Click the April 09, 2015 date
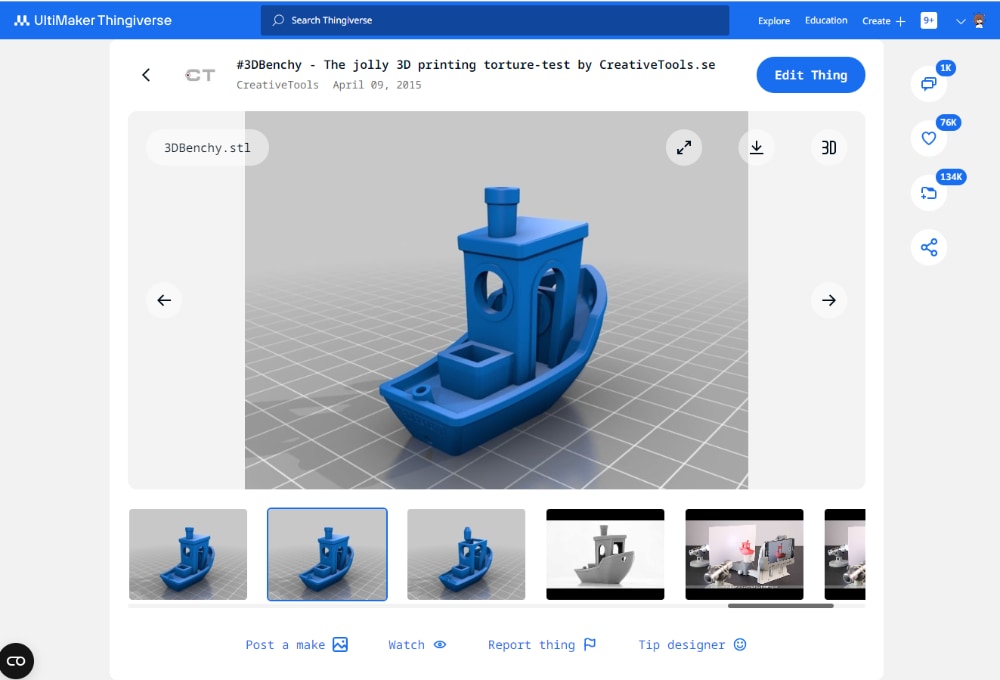Screen dimensions: 1000x680 point(377,85)
